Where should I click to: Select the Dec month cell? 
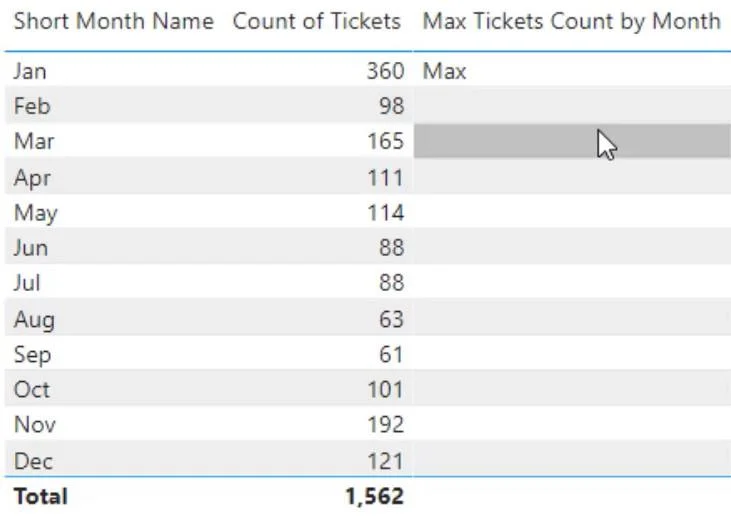34,461
